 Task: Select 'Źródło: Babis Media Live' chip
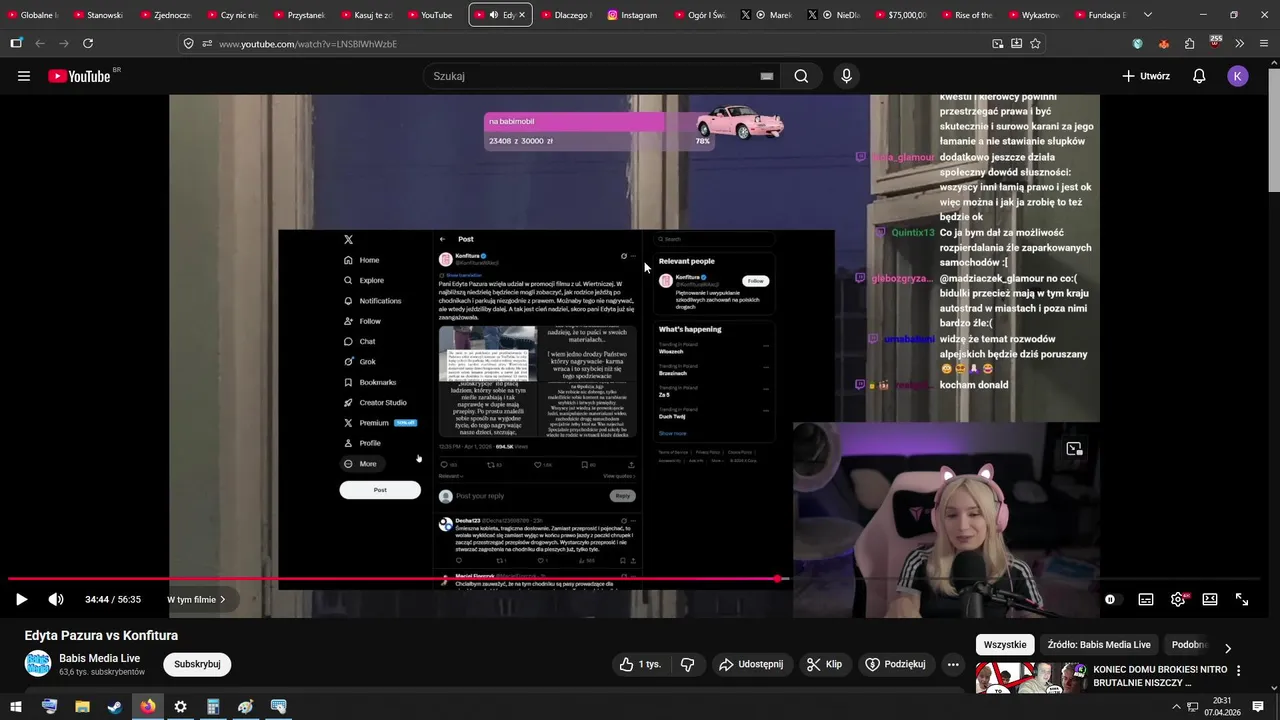1099,645
